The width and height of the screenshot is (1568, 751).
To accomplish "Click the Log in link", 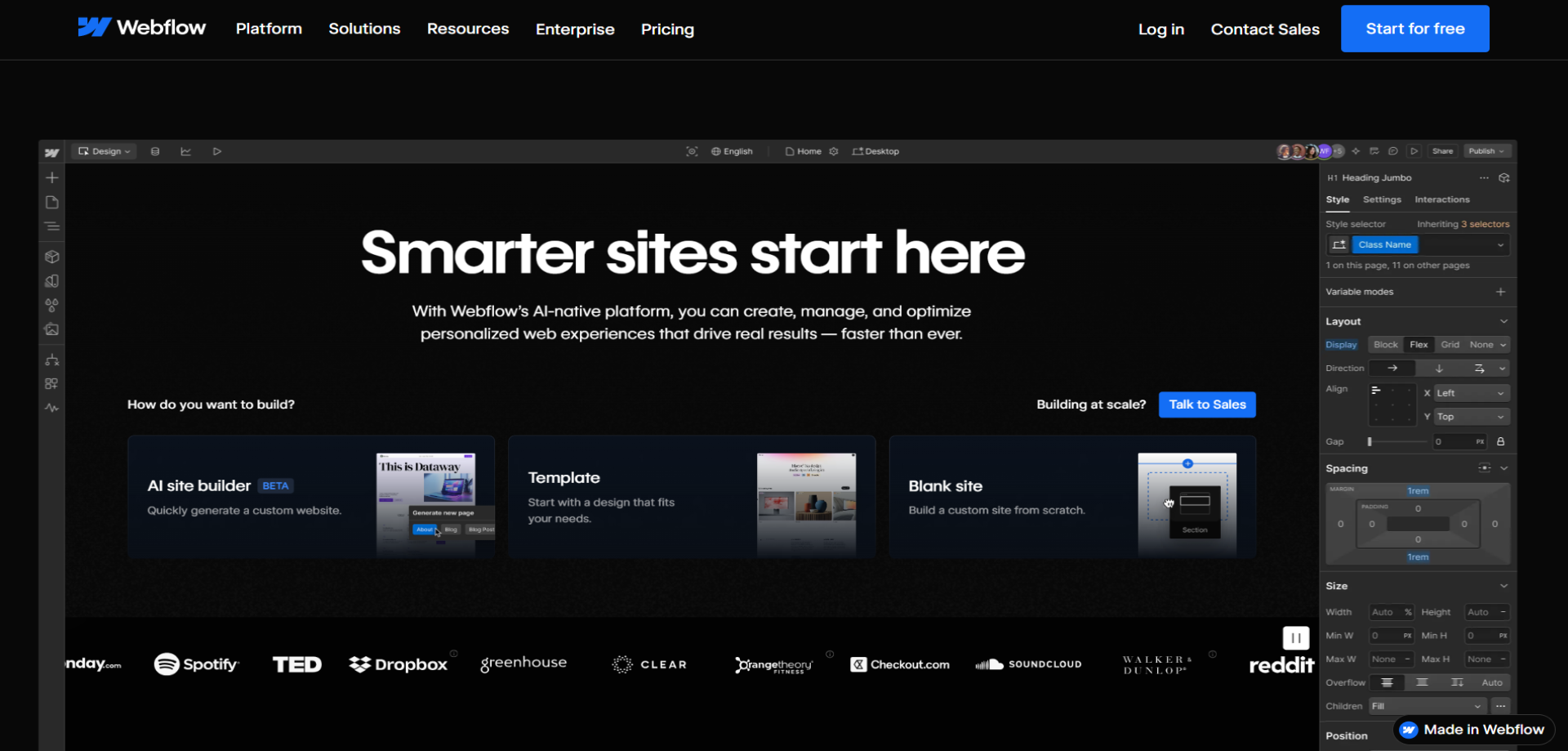I will click(1160, 29).
